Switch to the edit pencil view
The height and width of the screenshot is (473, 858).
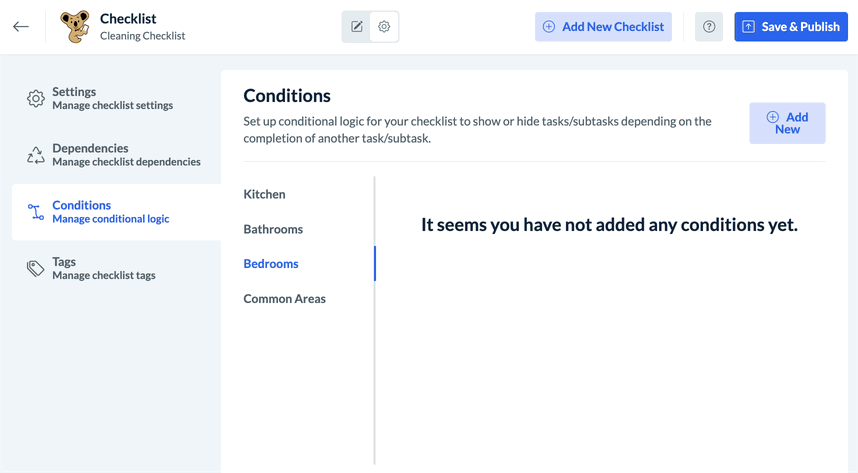357,27
